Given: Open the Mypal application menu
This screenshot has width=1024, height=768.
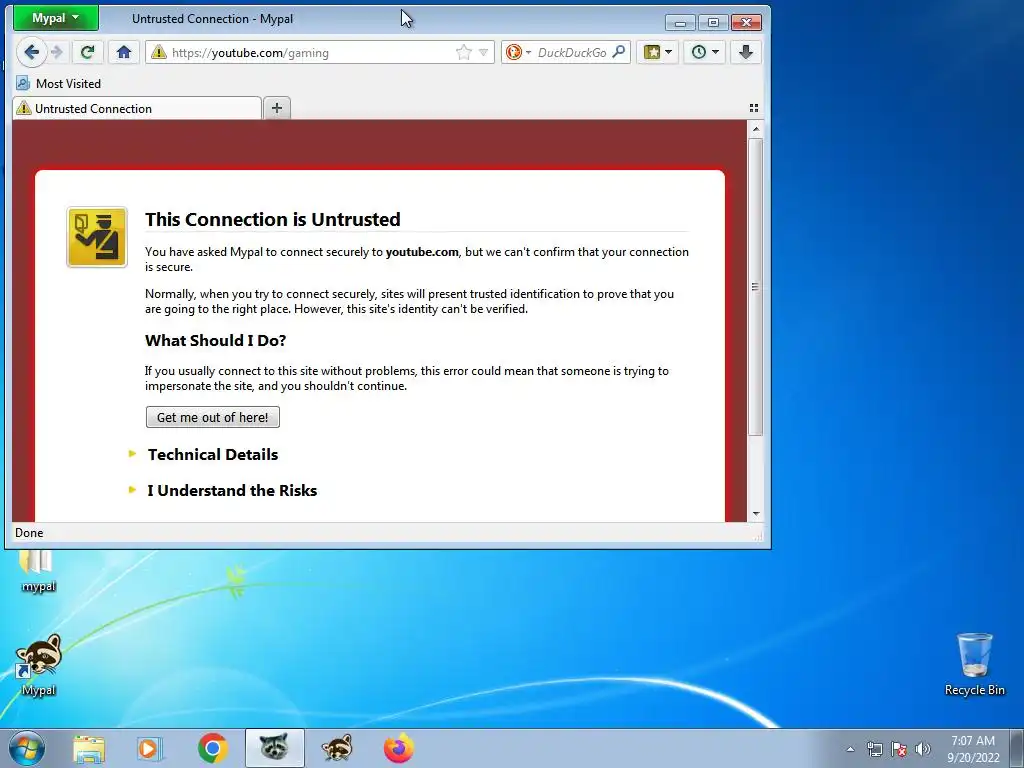Looking at the screenshot, I should point(56,18).
